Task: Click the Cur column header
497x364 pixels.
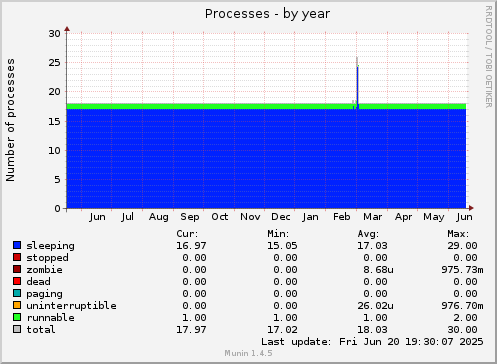Action: tap(187, 234)
